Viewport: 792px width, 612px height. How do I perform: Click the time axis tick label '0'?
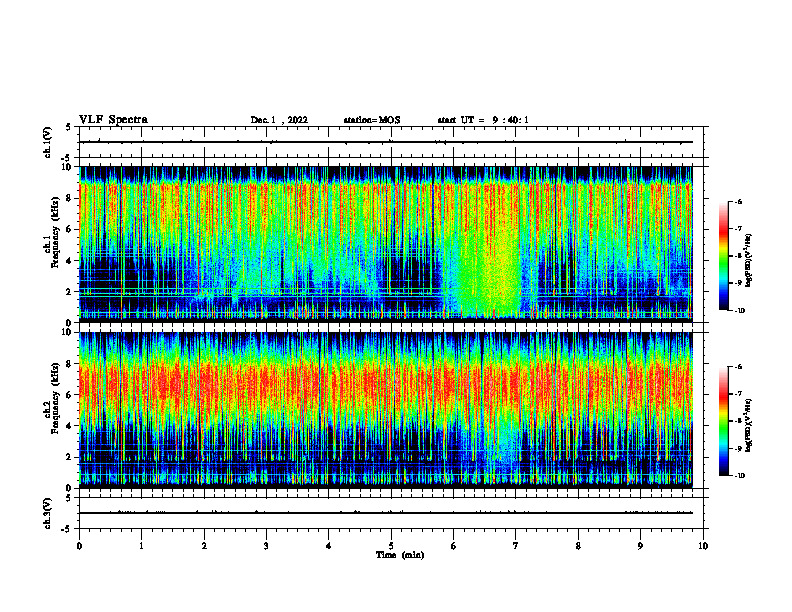pyautogui.click(x=79, y=546)
